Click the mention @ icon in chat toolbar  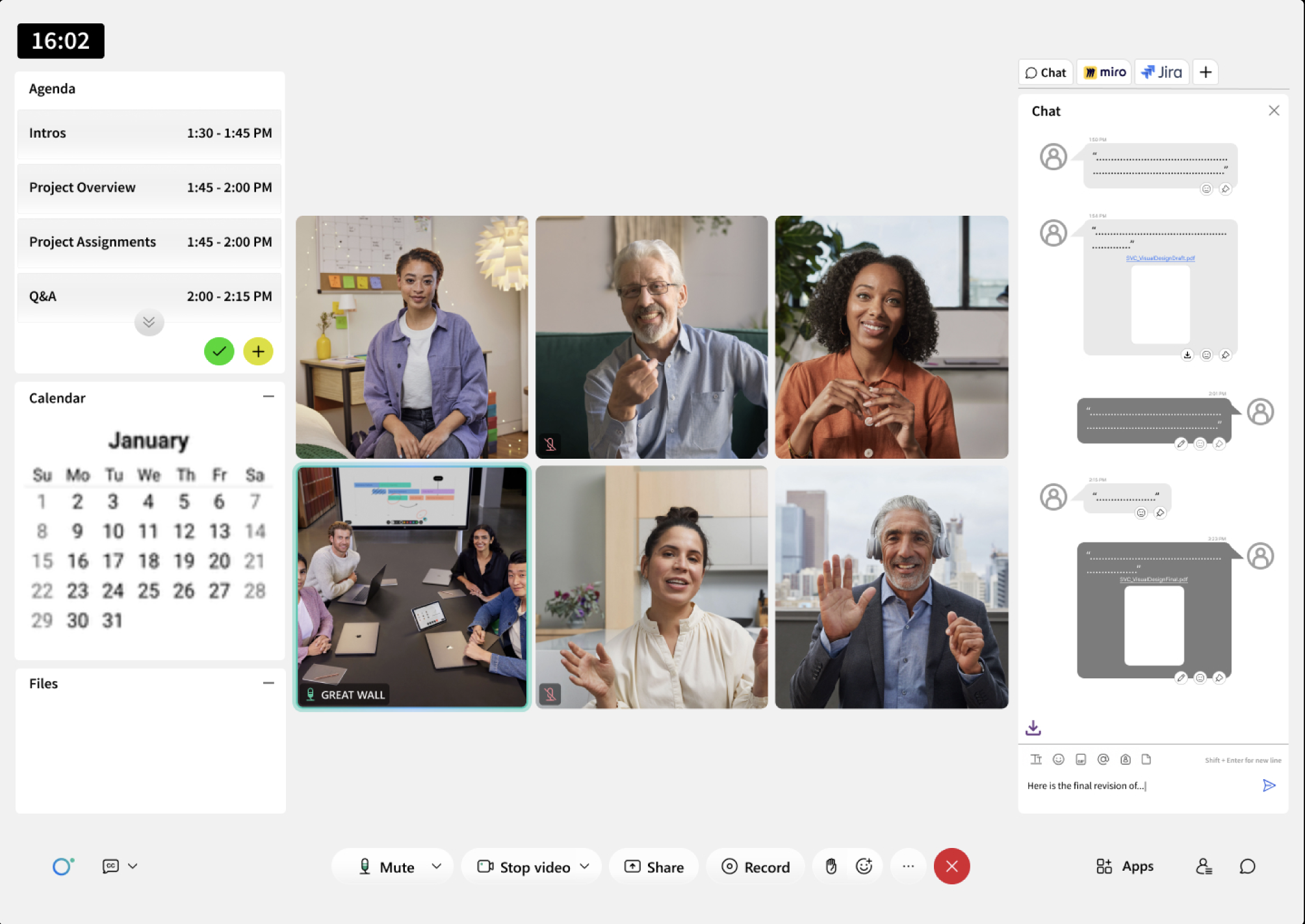tap(1103, 759)
